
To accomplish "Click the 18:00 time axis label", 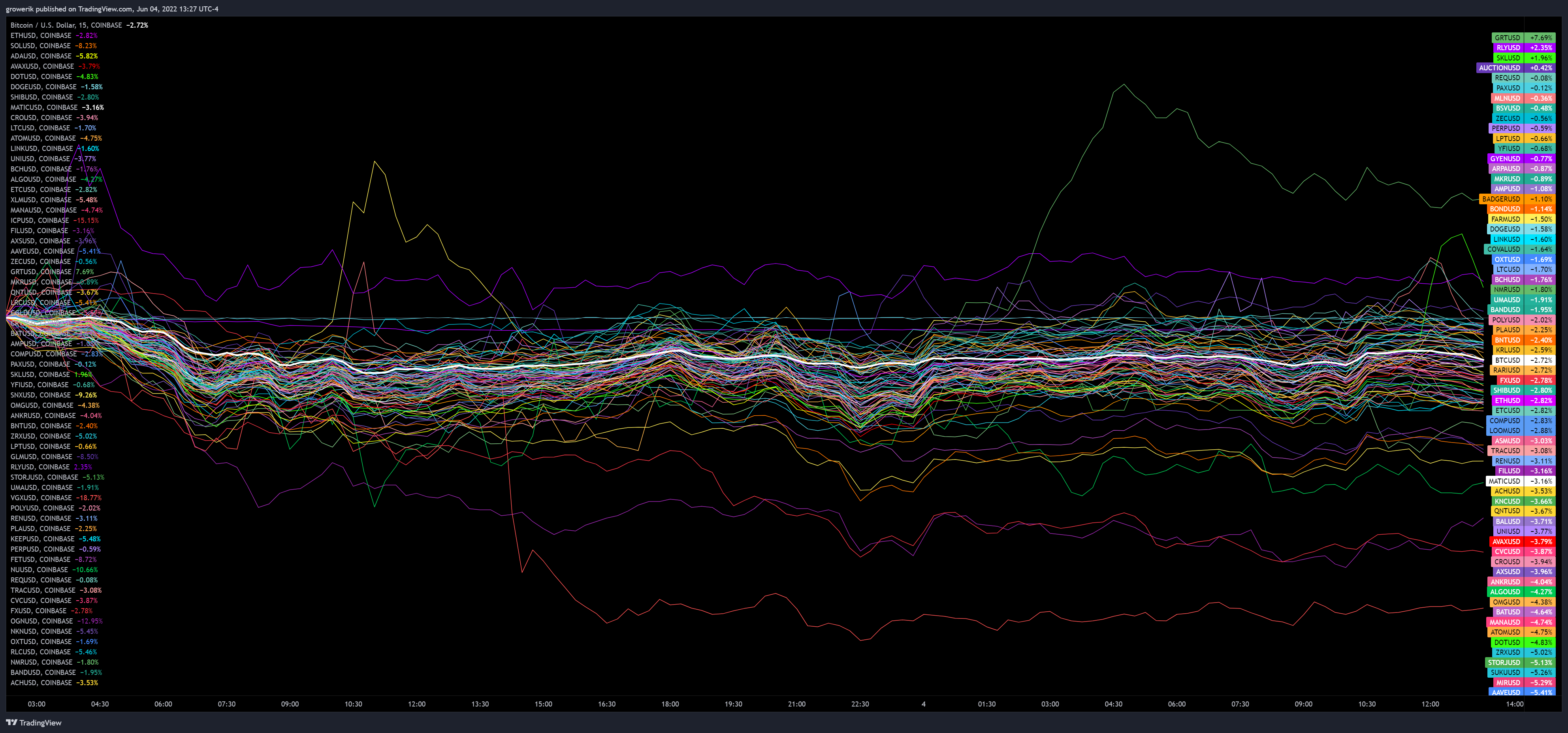I will (670, 704).
